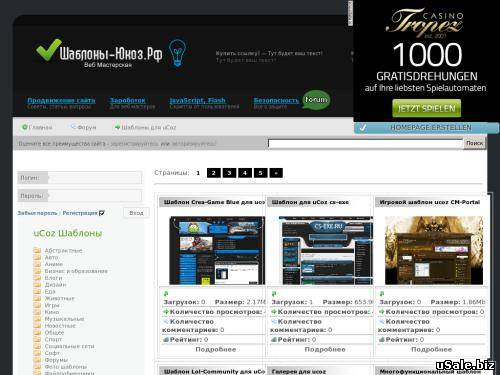Screen dimensions: 500x375
Task: Click the folder icon next to Спорт
Action: (x=37, y=339)
